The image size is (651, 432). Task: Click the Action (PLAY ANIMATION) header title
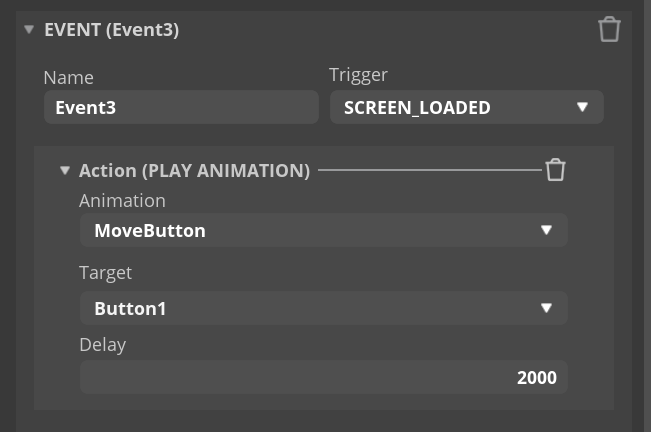[194, 171]
